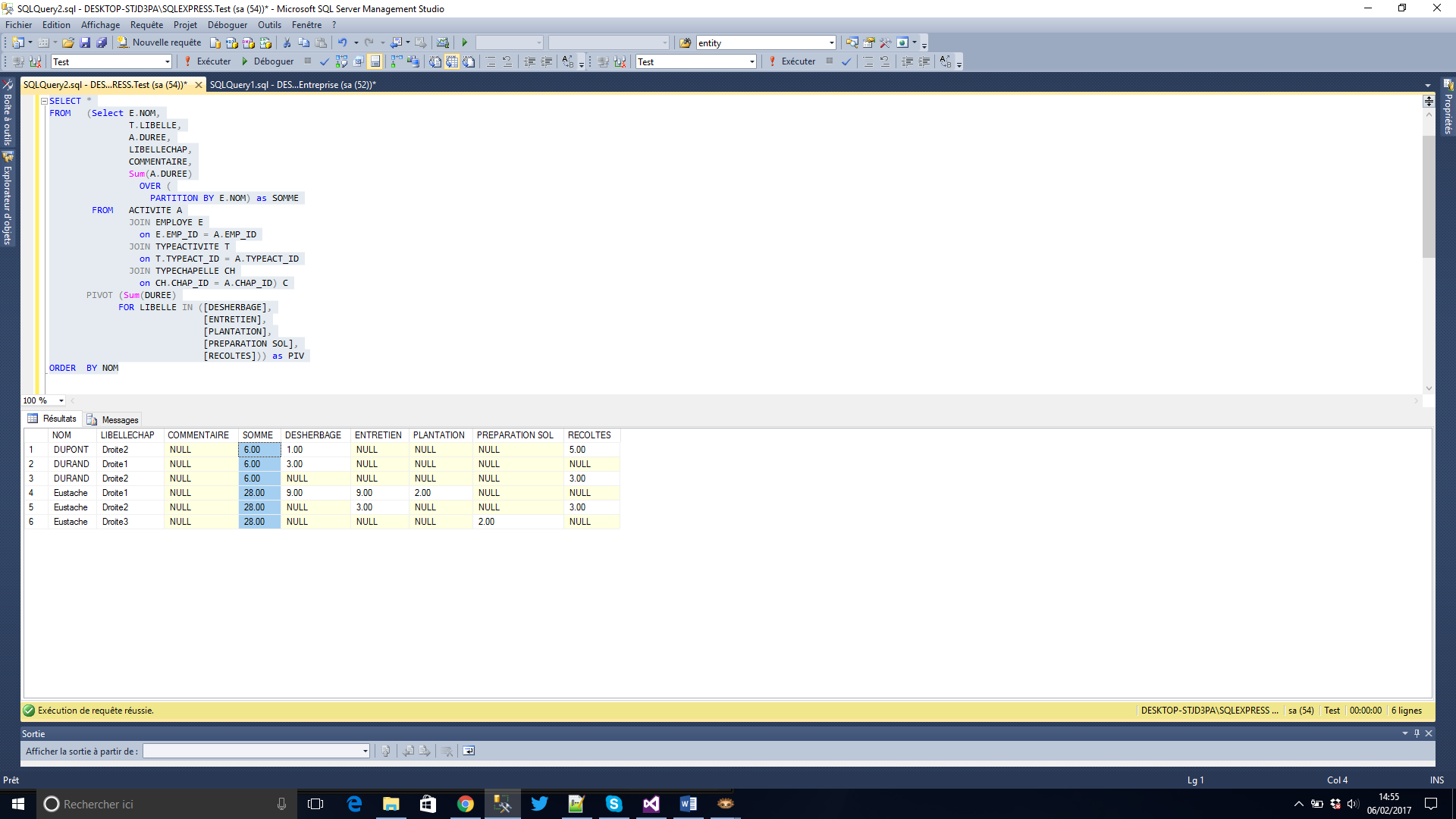This screenshot has height=819, width=1456.
Task: Open the Requête menu
Action: 146,25
